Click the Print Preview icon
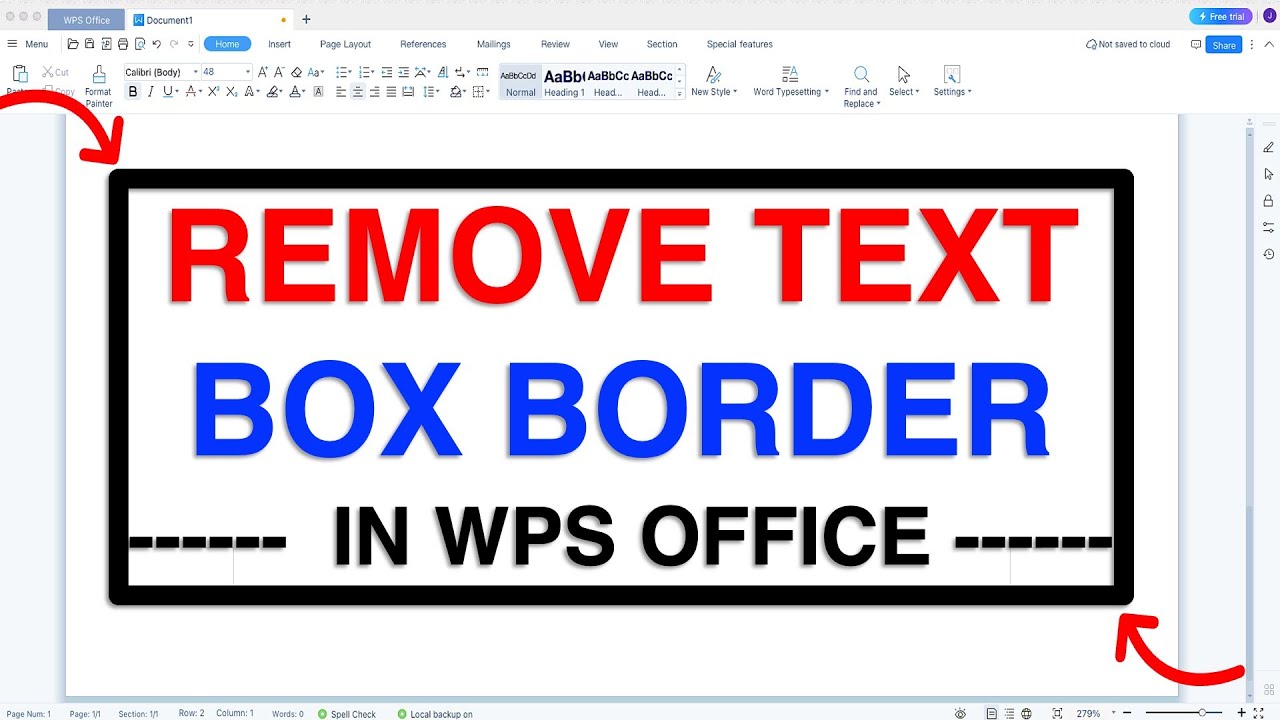This screenshot has height=720, width=1280. coord(140,44)
